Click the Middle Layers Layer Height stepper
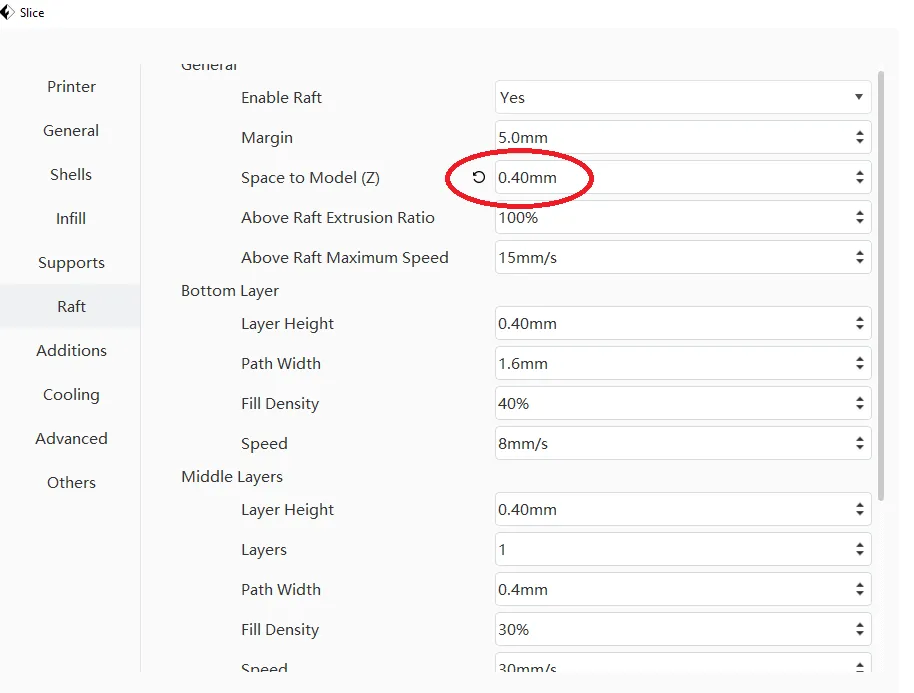914x693 pixels. [860, 509]
